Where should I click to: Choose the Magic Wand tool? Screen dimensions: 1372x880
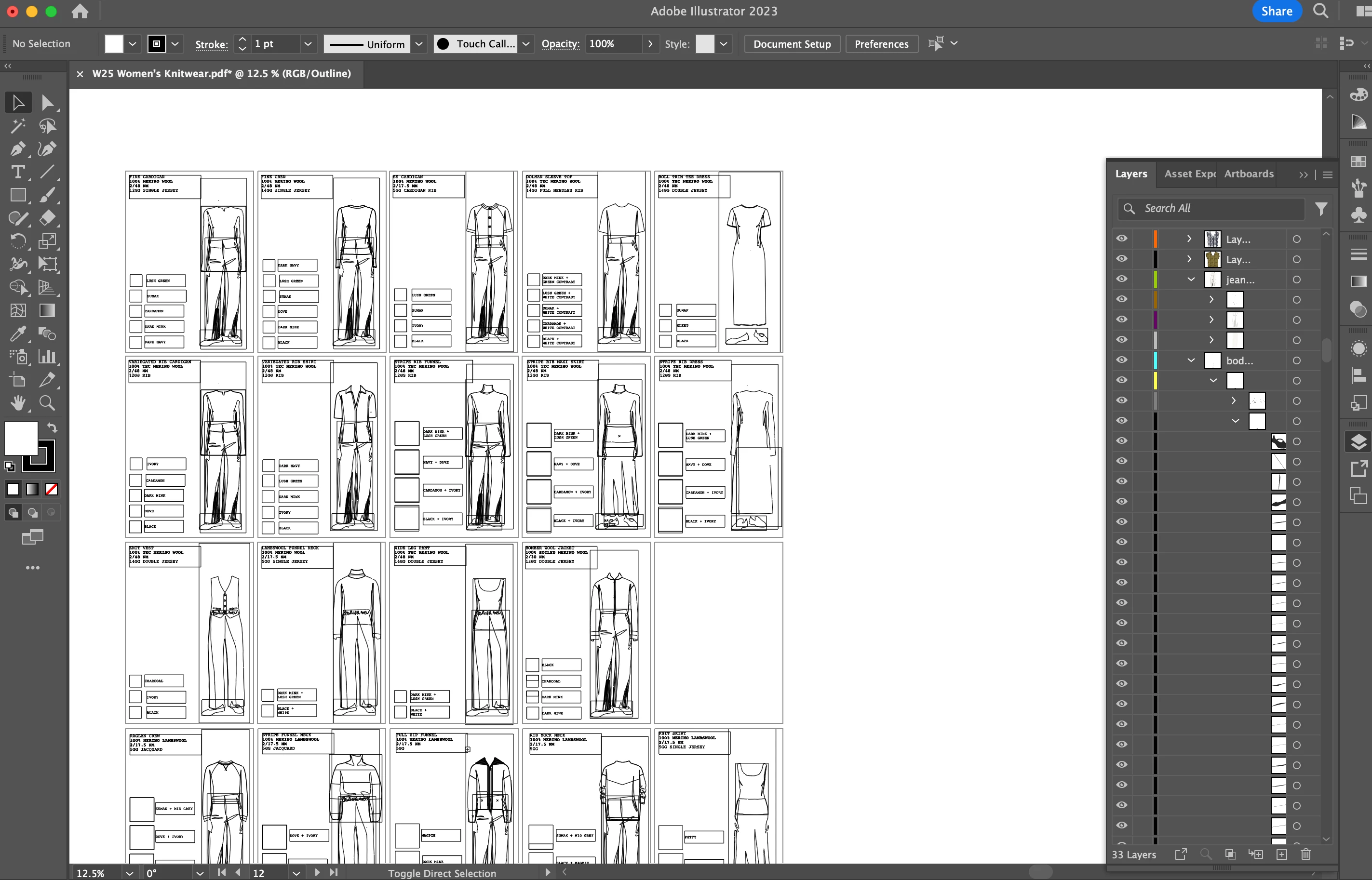tap(17, 126)
